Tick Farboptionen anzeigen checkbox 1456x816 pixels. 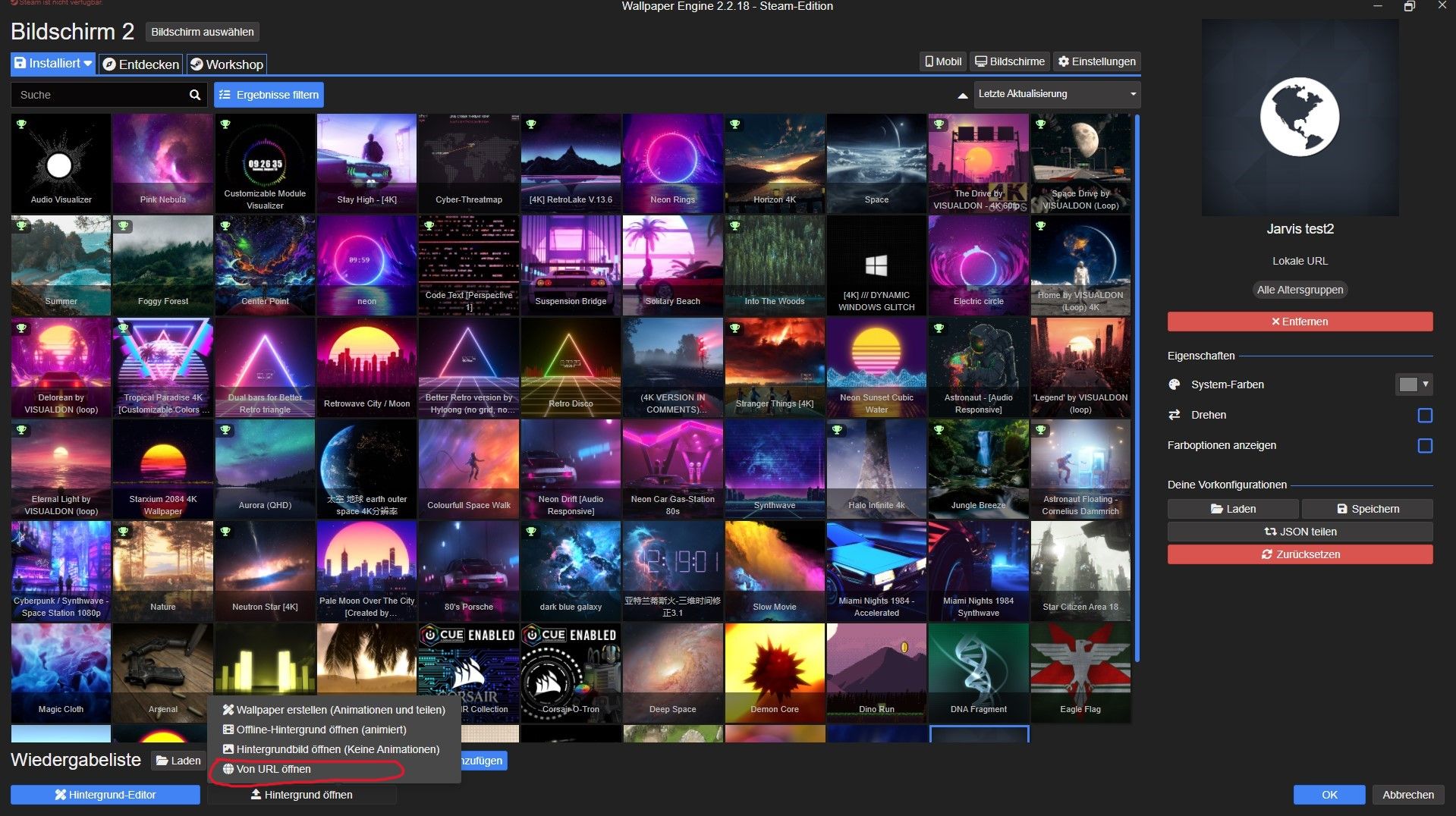[x=1425, y=446]
